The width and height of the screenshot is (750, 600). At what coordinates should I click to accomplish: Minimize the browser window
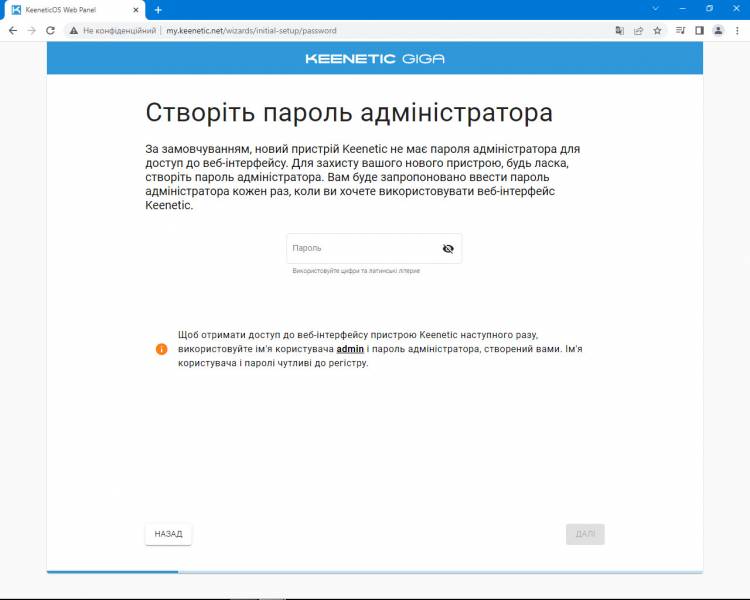683,9
